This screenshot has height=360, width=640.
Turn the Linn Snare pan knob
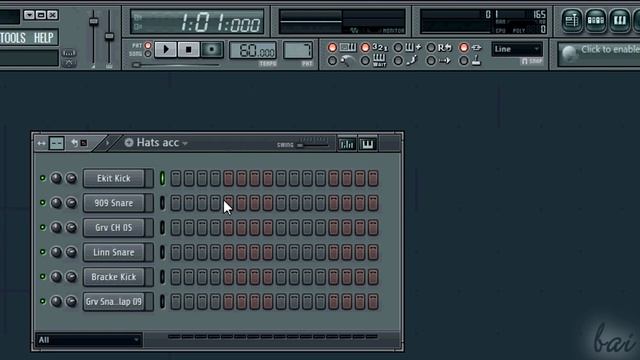(56, 252)
